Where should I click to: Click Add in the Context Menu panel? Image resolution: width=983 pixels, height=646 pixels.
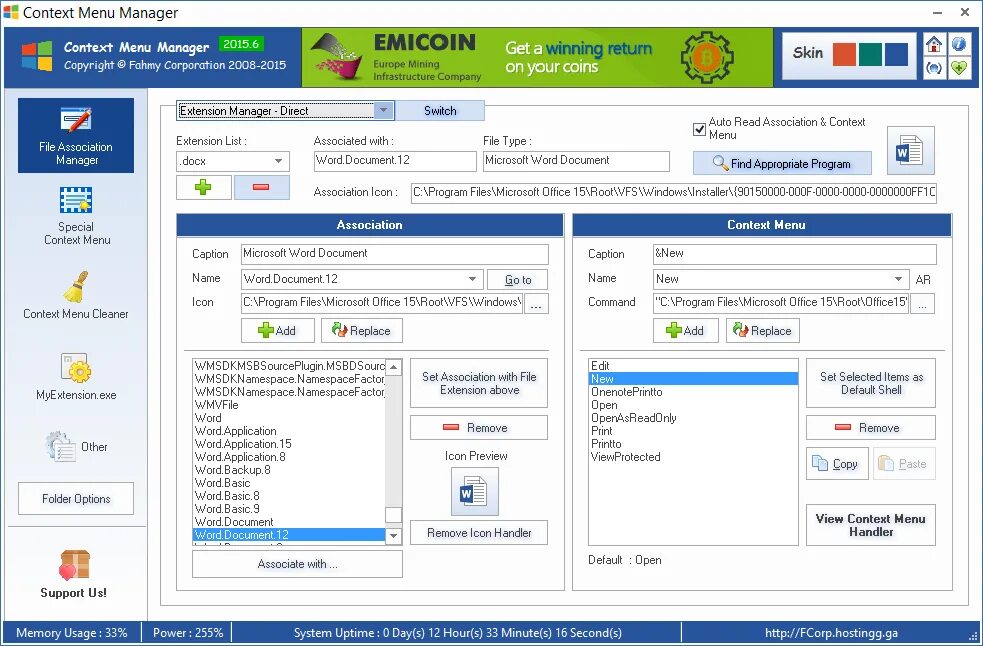tap(685, 331)
